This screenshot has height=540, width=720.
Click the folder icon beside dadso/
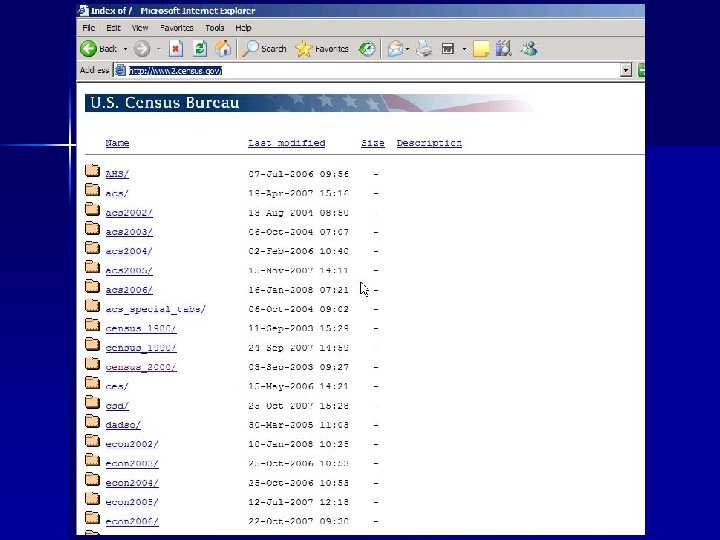click(x=92, y=421)
